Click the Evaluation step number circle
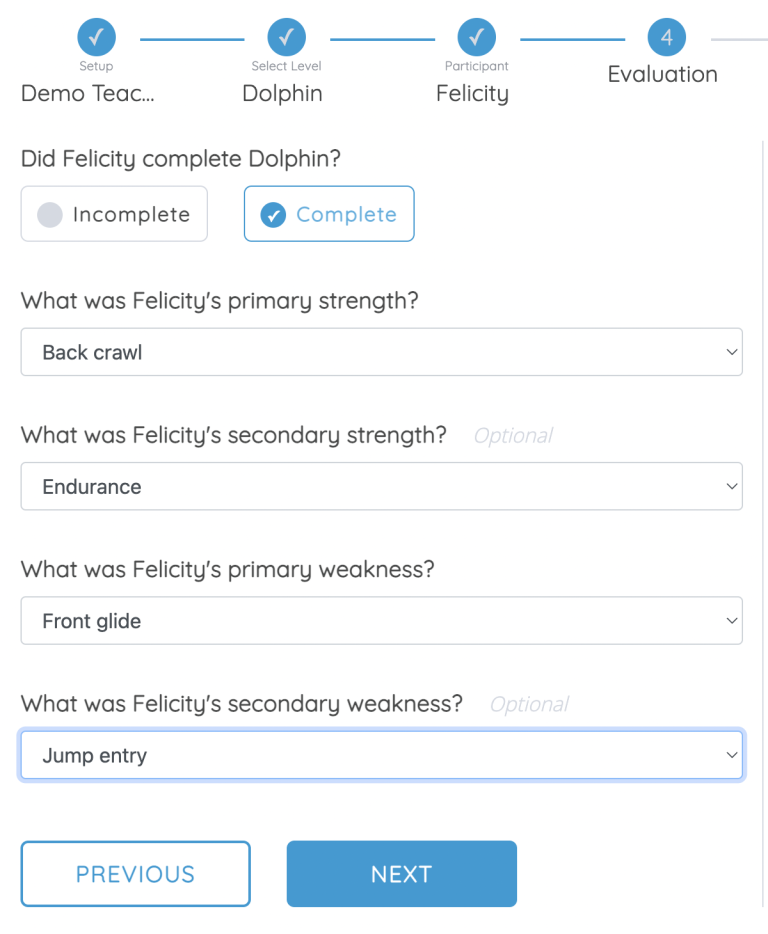 tap(666, 37)
